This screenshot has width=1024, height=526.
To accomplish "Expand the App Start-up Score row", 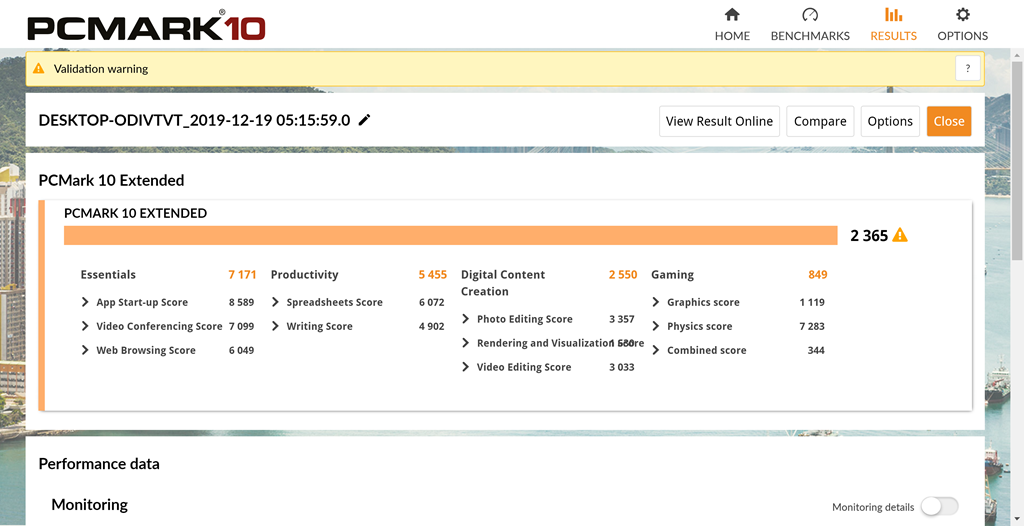I will coord(85,302).
